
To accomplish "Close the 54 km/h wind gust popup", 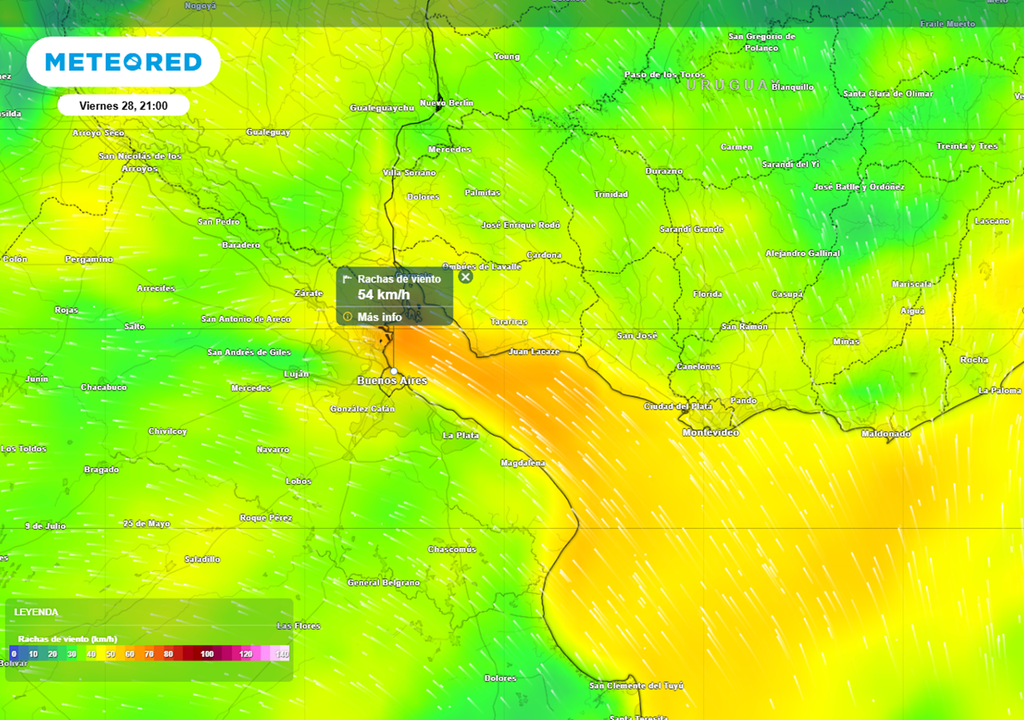I will pyautogui.click(x=464, y=277).
